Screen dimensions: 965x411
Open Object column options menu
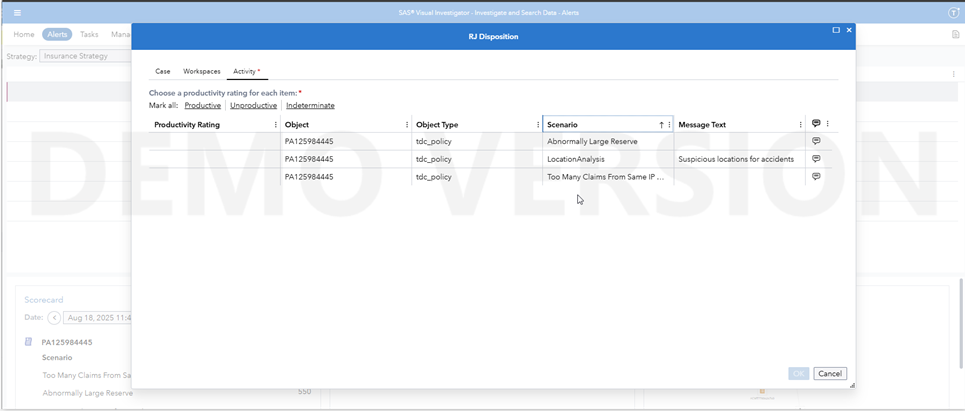[407, 124]
